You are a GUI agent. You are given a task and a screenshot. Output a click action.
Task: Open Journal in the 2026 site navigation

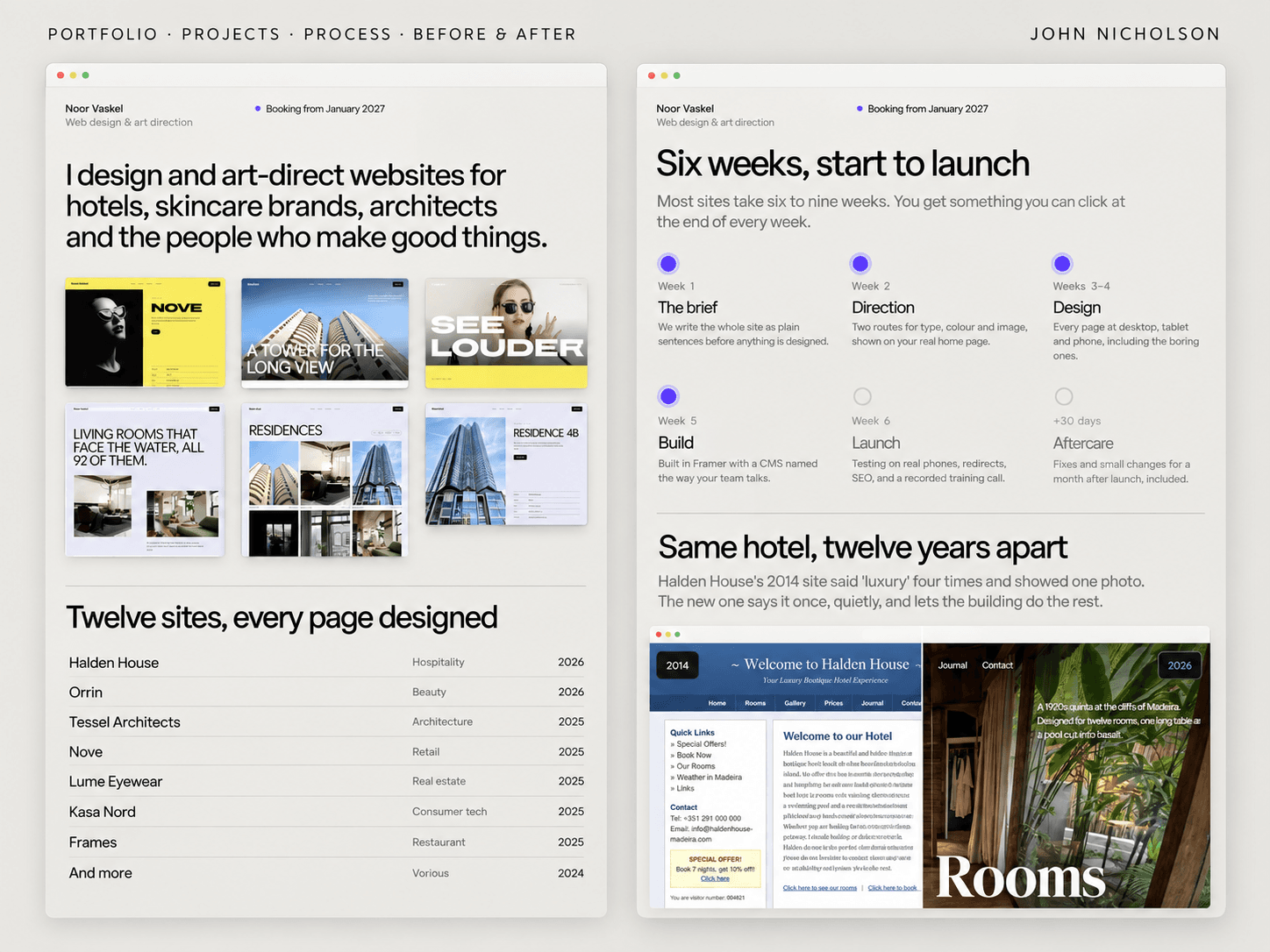click(952, 665)
